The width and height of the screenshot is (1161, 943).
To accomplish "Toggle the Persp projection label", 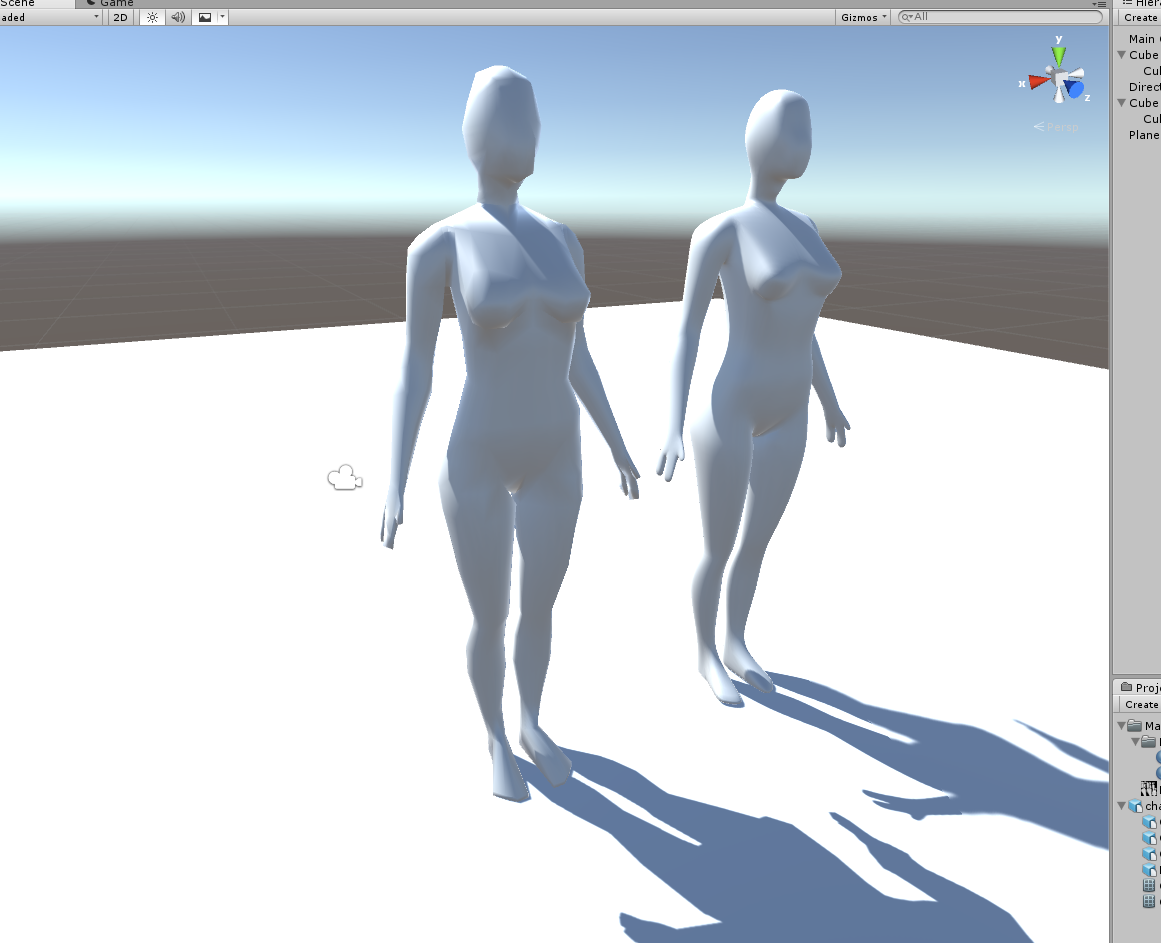I will 1057,127.
